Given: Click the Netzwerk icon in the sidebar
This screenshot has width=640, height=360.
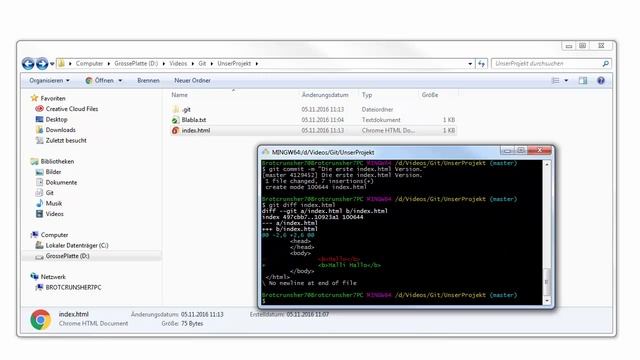Looking at the screenshot, I should [34, 276].
